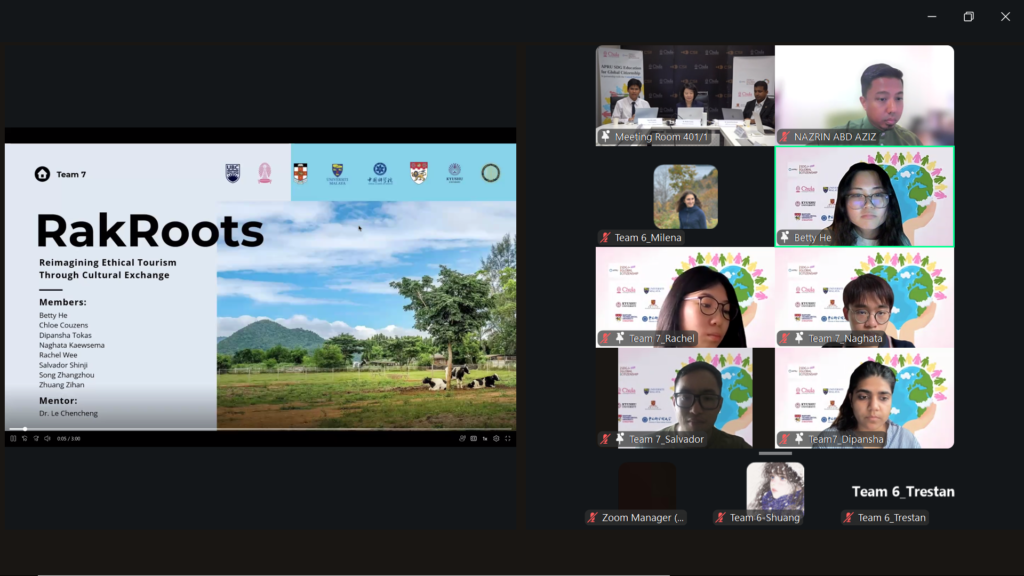Click the muted mic icon for Zoom Manager

coord(592,517)
